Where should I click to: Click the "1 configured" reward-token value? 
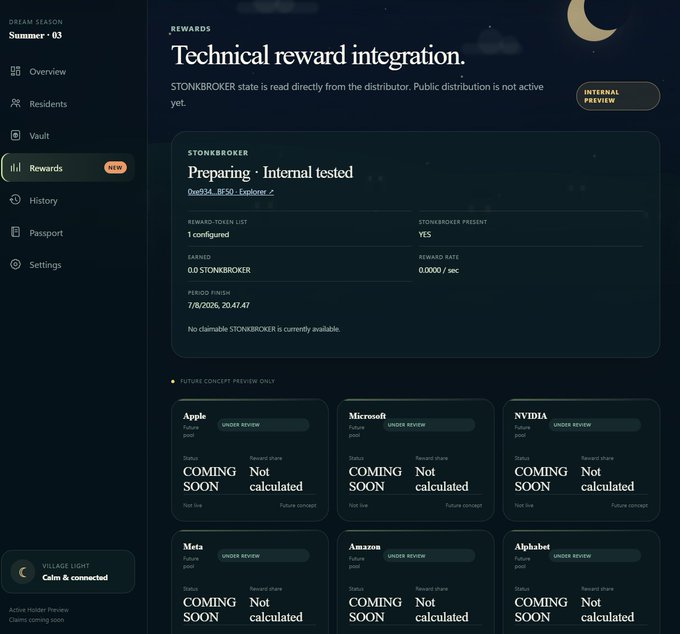pos(208,235)
